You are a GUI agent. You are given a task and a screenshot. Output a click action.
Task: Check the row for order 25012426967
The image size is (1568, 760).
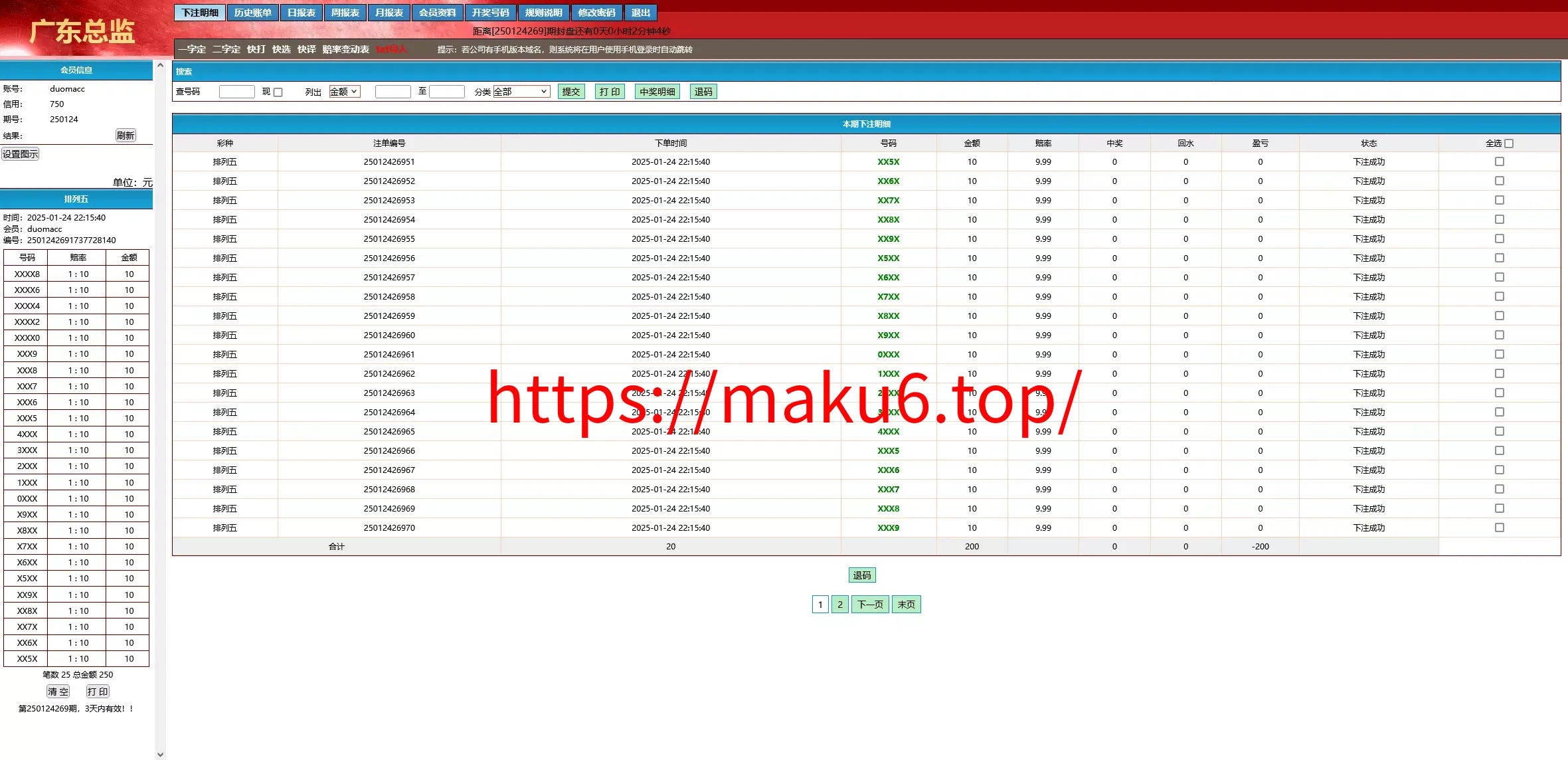pyautogui.click(x=1500, y=470)
